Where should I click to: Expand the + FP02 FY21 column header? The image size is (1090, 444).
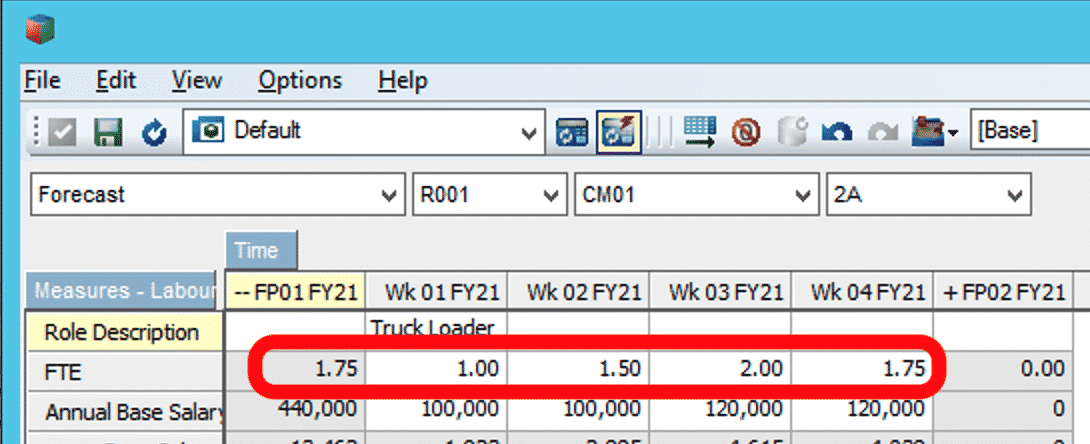1003,292
